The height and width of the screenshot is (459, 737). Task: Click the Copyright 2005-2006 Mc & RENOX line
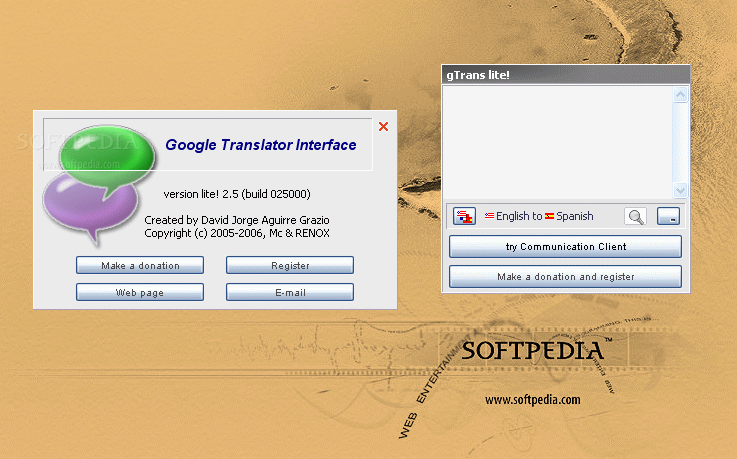point(237,233)
